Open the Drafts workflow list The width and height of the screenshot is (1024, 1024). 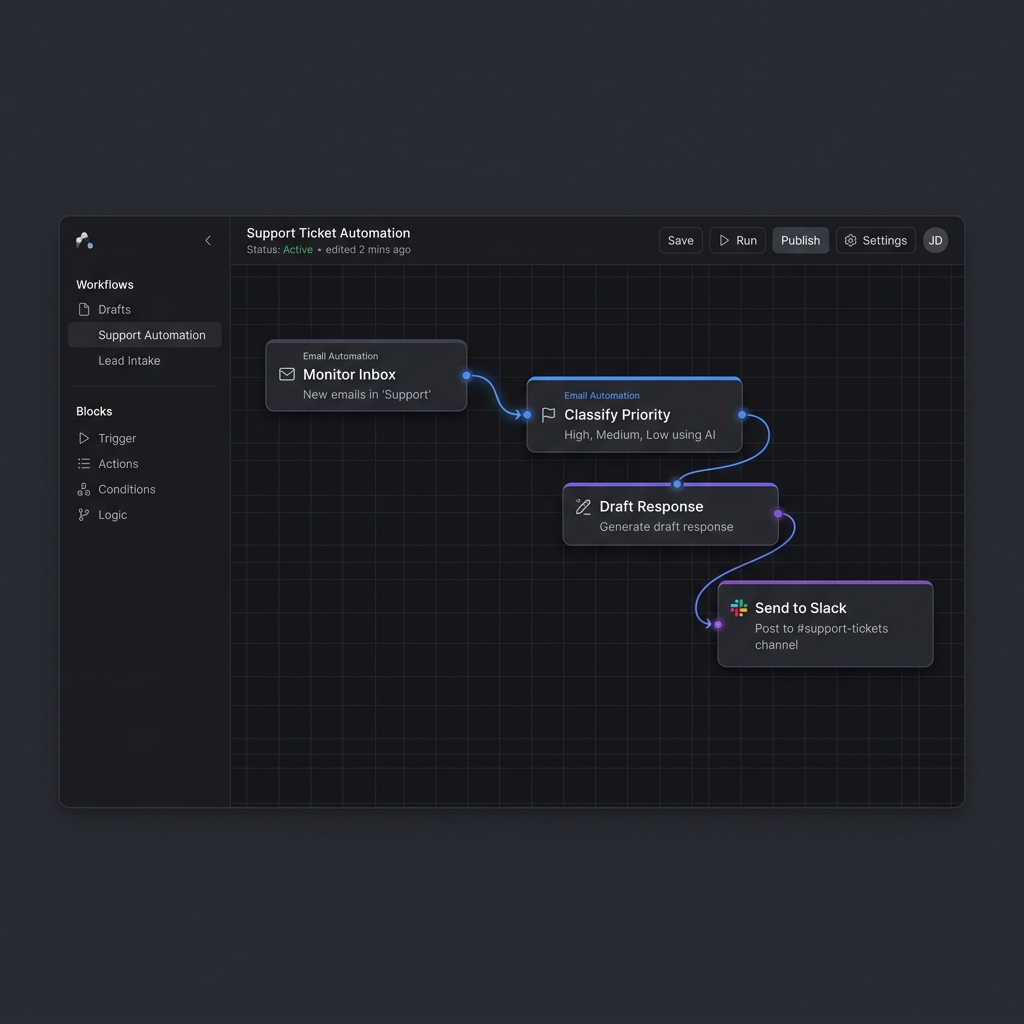point(114,310)
